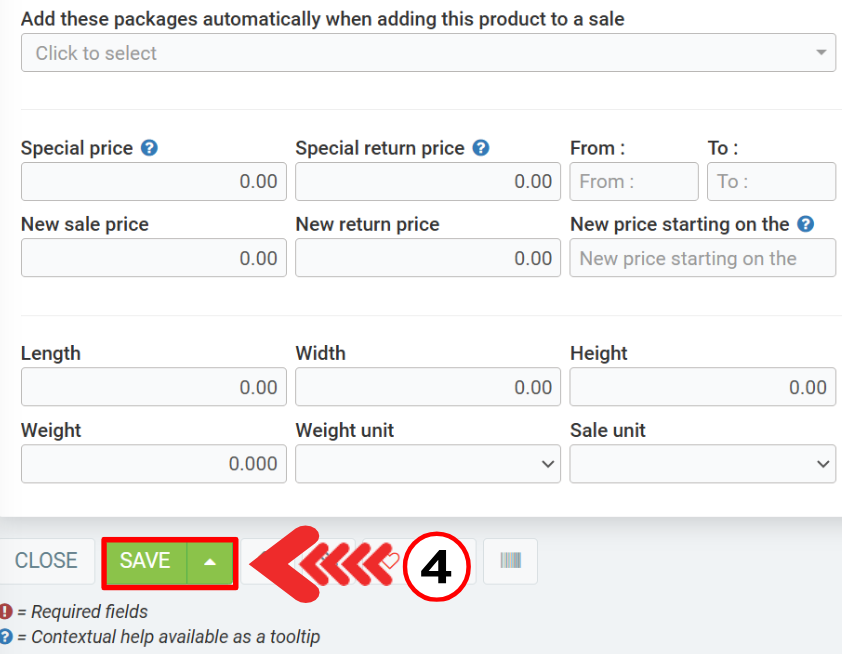Click help icon beside New price starting on
The image size is (842, 655).
point(805,224)
